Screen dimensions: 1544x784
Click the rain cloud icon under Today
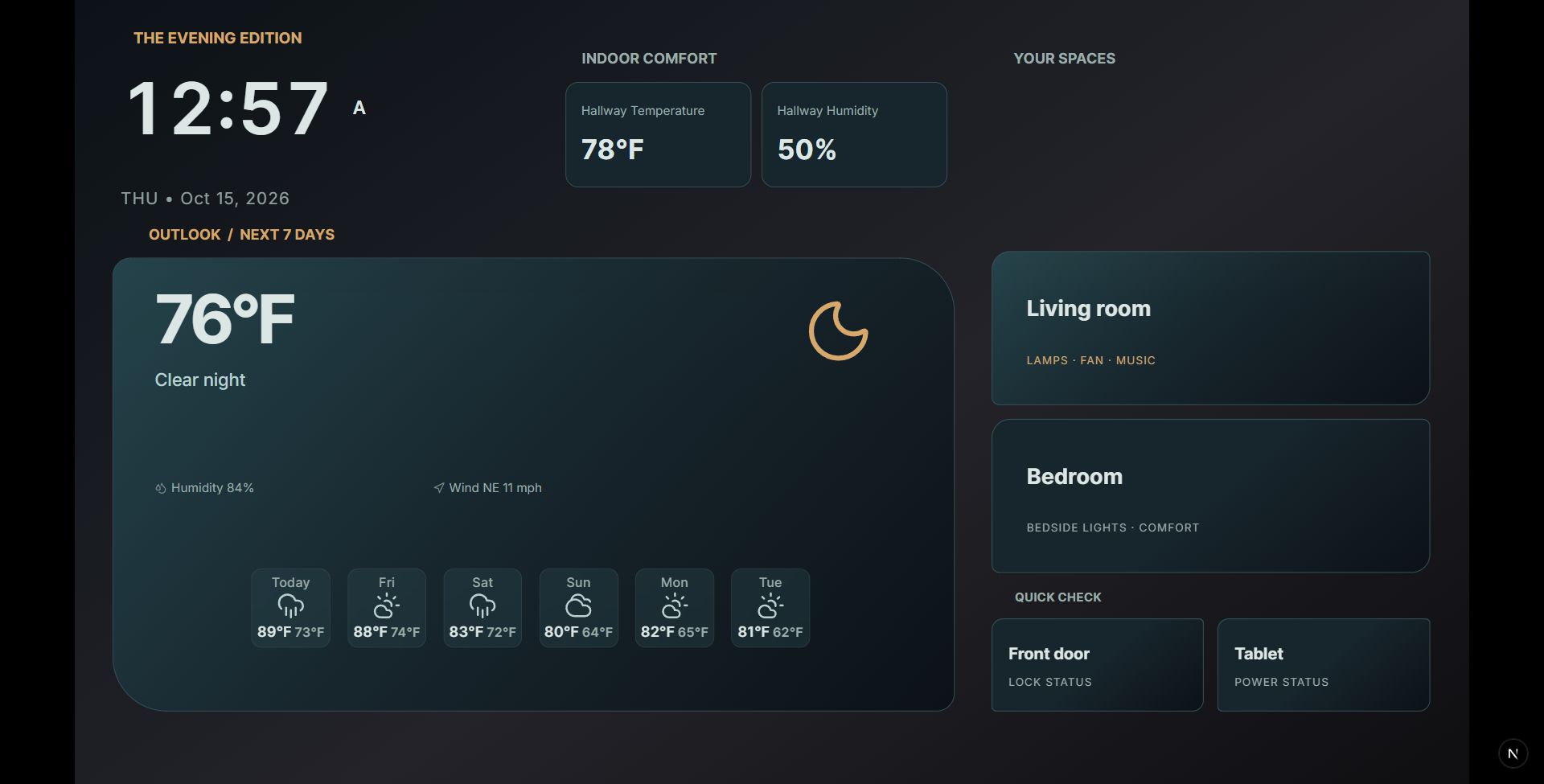pos(290,606)
